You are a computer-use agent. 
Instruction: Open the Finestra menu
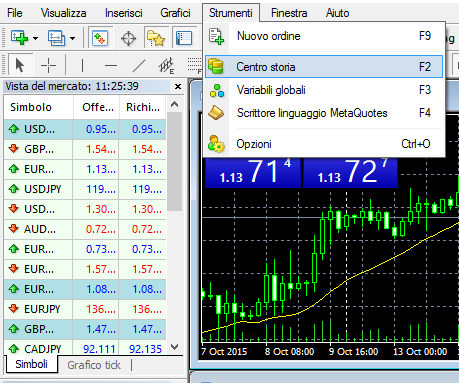289,13
